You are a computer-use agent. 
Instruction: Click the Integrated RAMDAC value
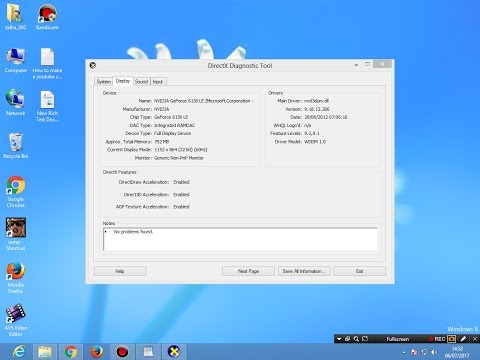(x=174, y=125)
